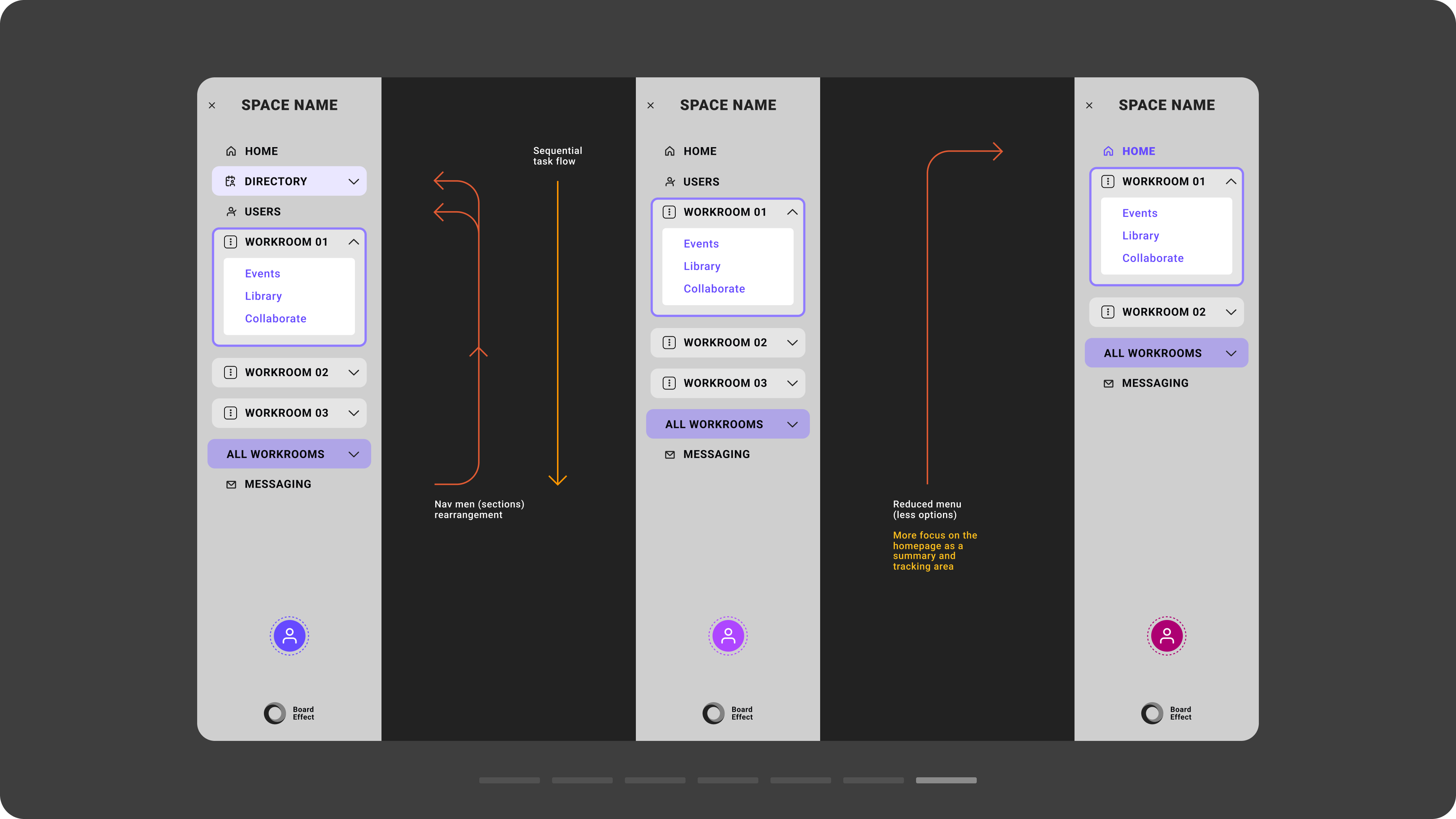Click the purple Home house icon in the right panel
1456x819 pixels.
pos(1108,152)
